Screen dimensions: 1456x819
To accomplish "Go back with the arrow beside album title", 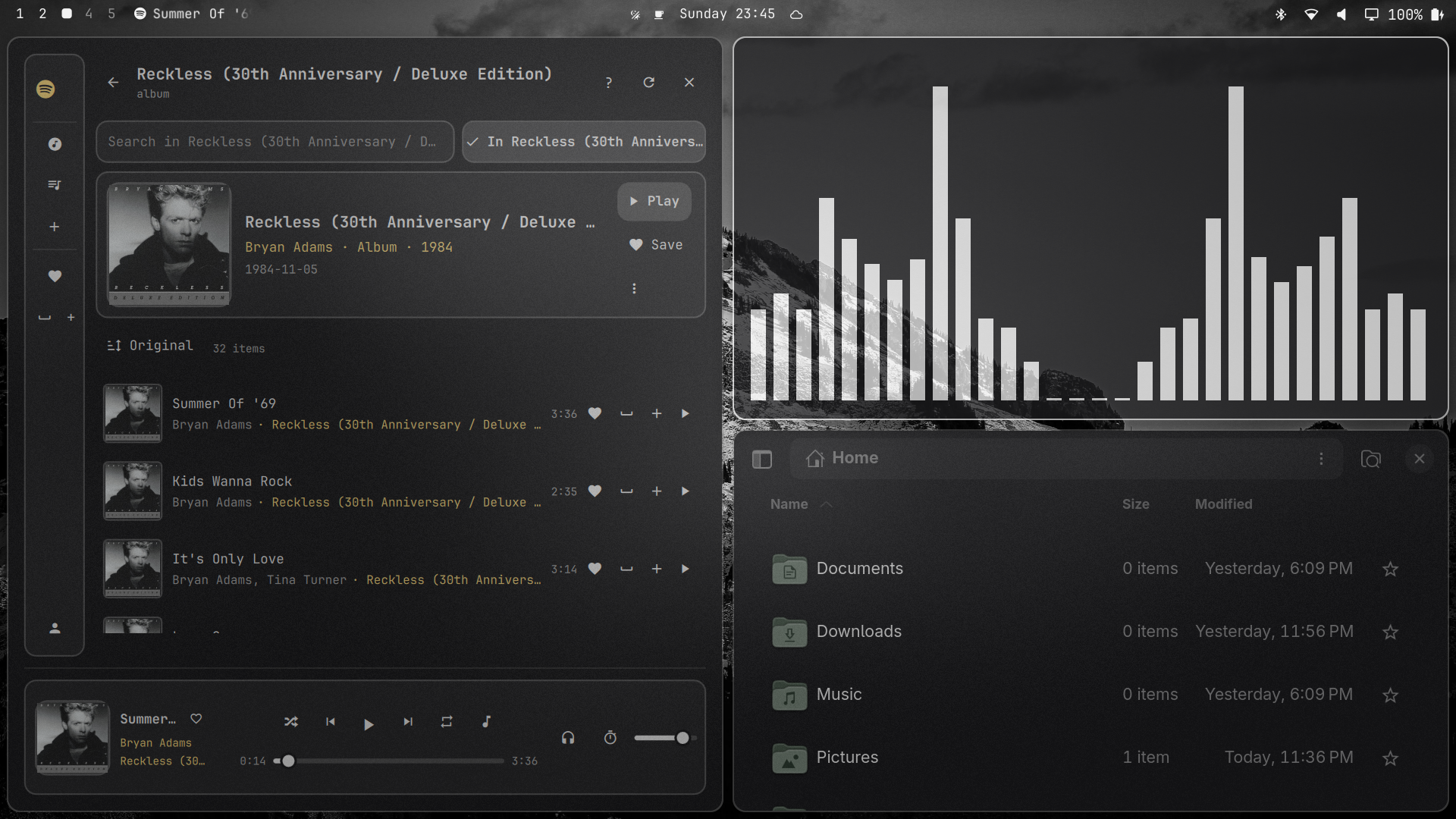I will [113, 82].
